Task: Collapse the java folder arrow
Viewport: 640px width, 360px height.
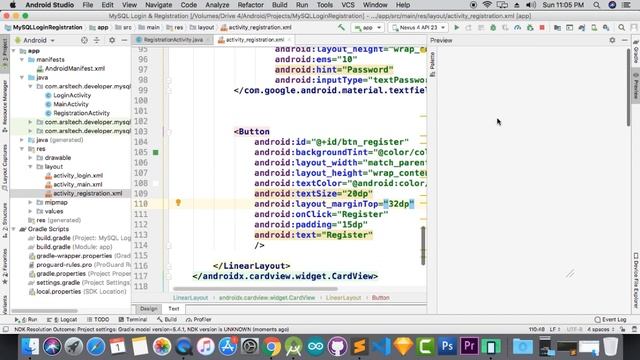Action: [x=22, y=78]
